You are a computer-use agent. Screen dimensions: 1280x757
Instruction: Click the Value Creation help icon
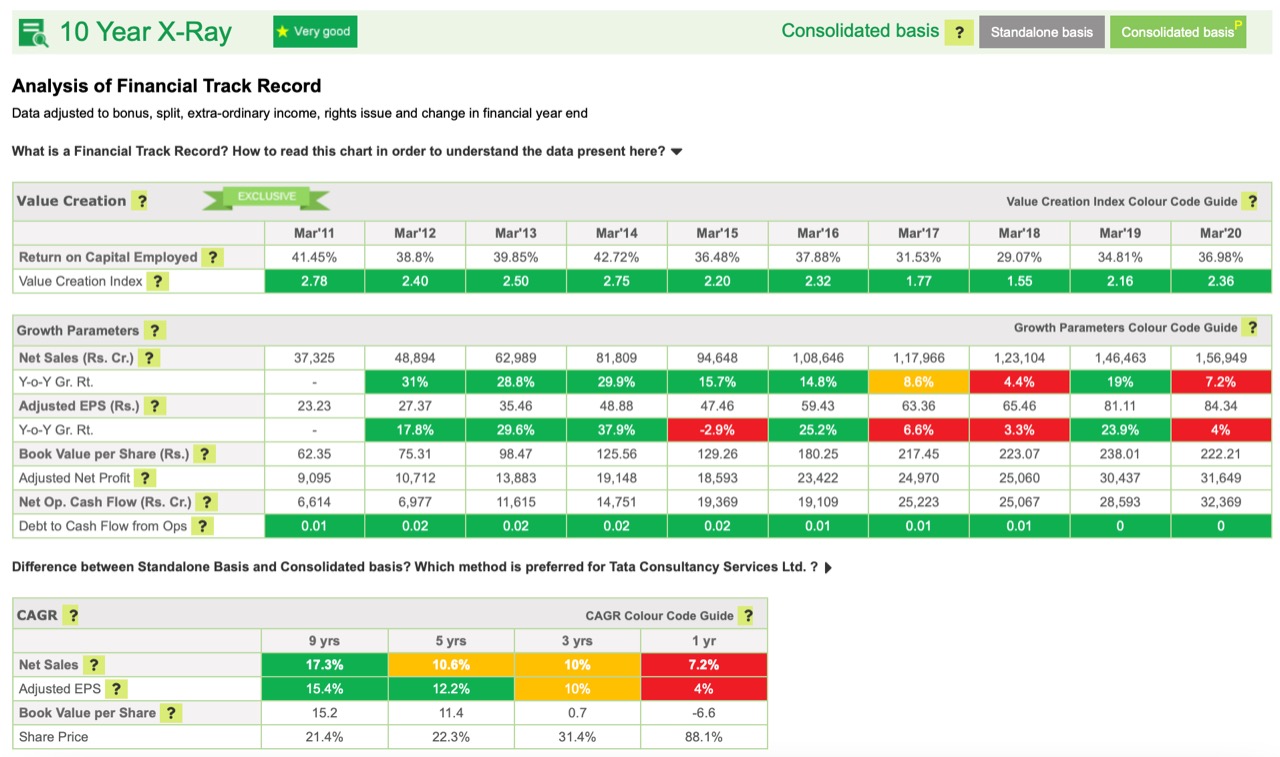coord(141,200)
